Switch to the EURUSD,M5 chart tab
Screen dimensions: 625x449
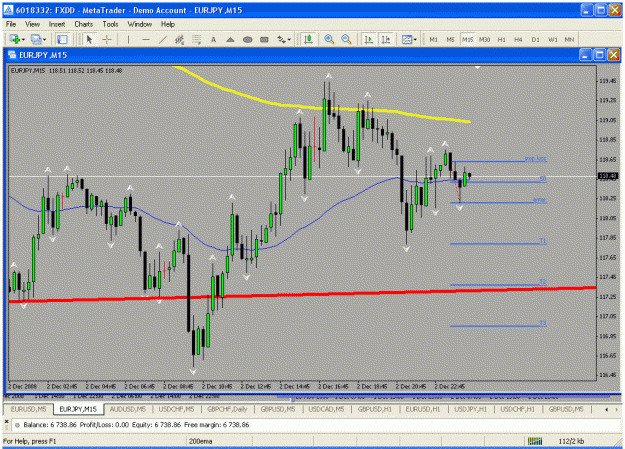coord(28,409)
